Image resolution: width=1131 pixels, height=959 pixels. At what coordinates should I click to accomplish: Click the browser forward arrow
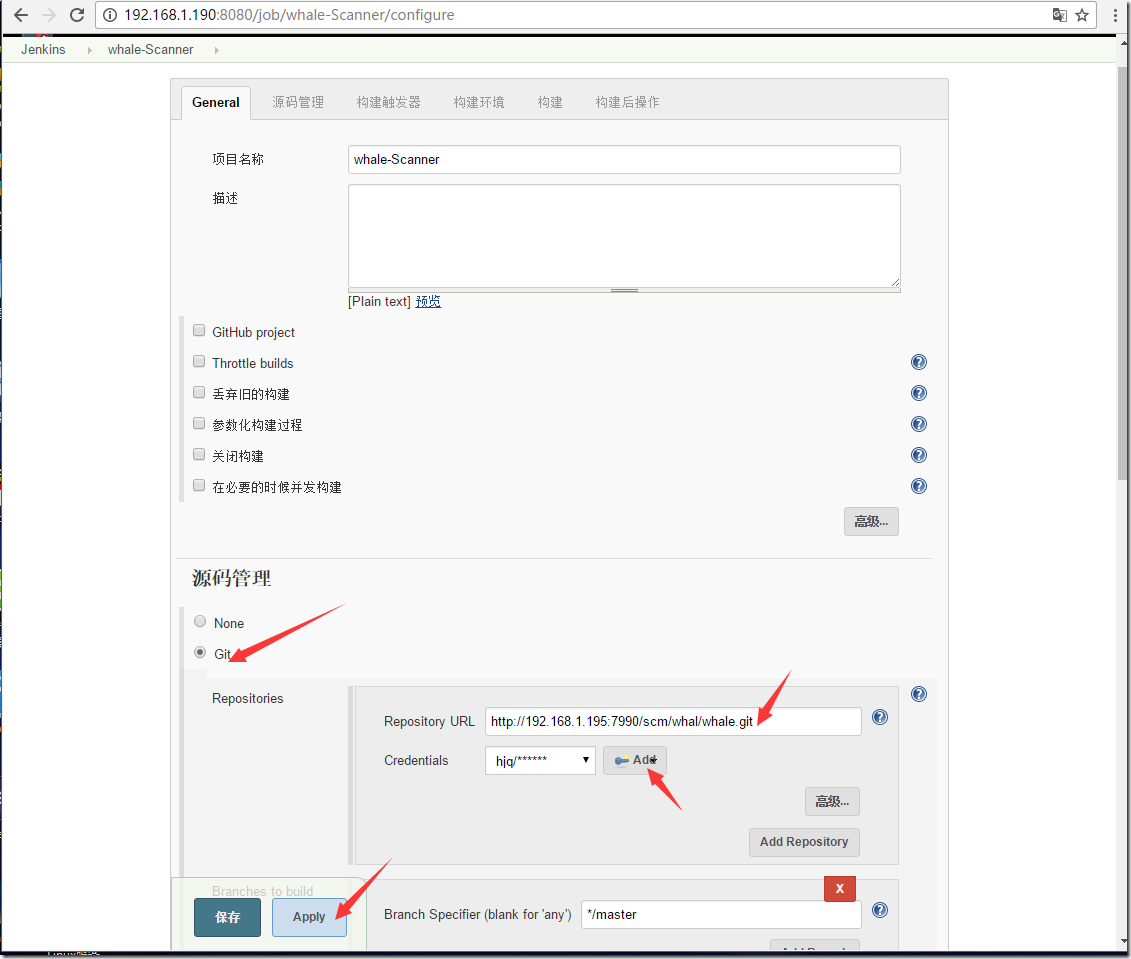[49, 15]
